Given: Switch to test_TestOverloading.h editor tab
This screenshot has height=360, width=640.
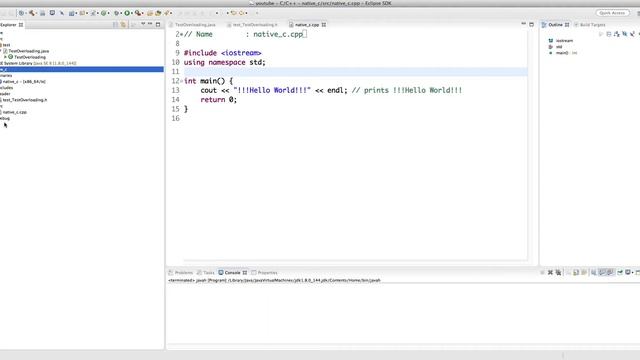Looking at the screenshot, I should pyautogui.click(x=255, y=25).
